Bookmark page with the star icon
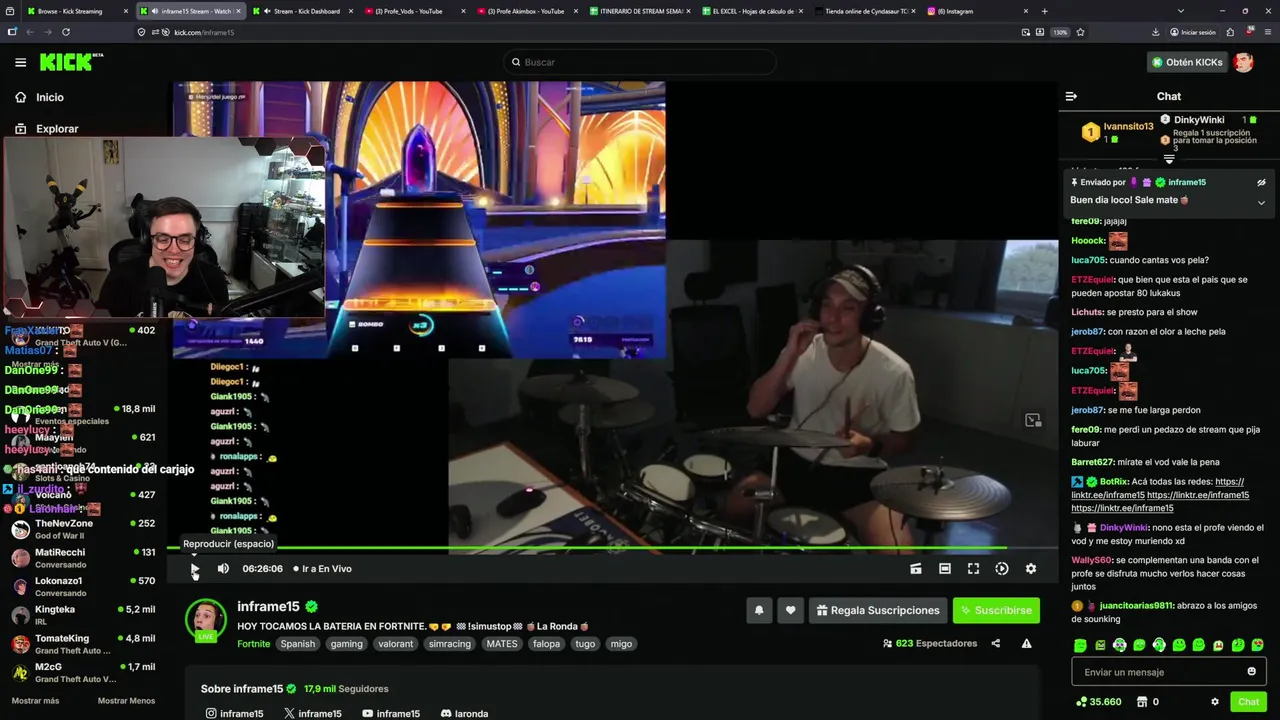 click(1080, 32)
